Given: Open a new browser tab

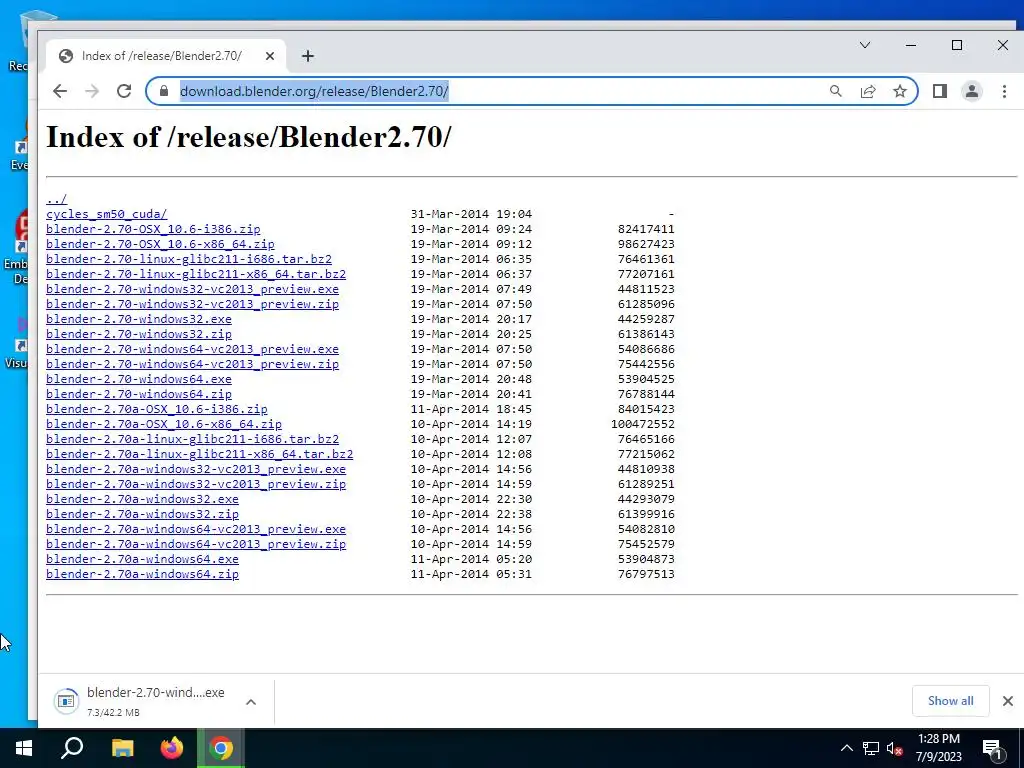Looking at the screenshot, I should coord(308,56).
